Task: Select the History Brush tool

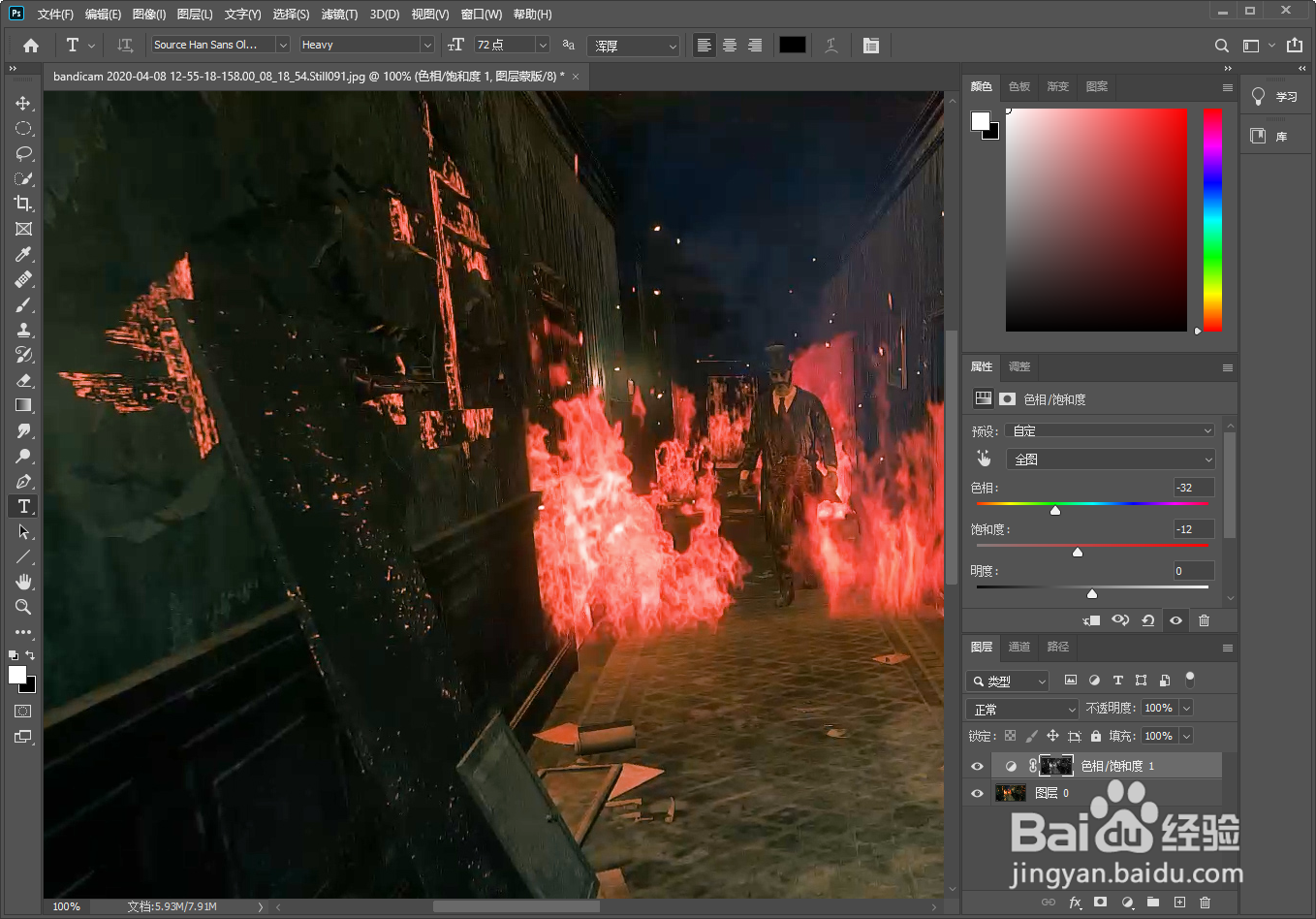Action: click(x=23, y=355)
